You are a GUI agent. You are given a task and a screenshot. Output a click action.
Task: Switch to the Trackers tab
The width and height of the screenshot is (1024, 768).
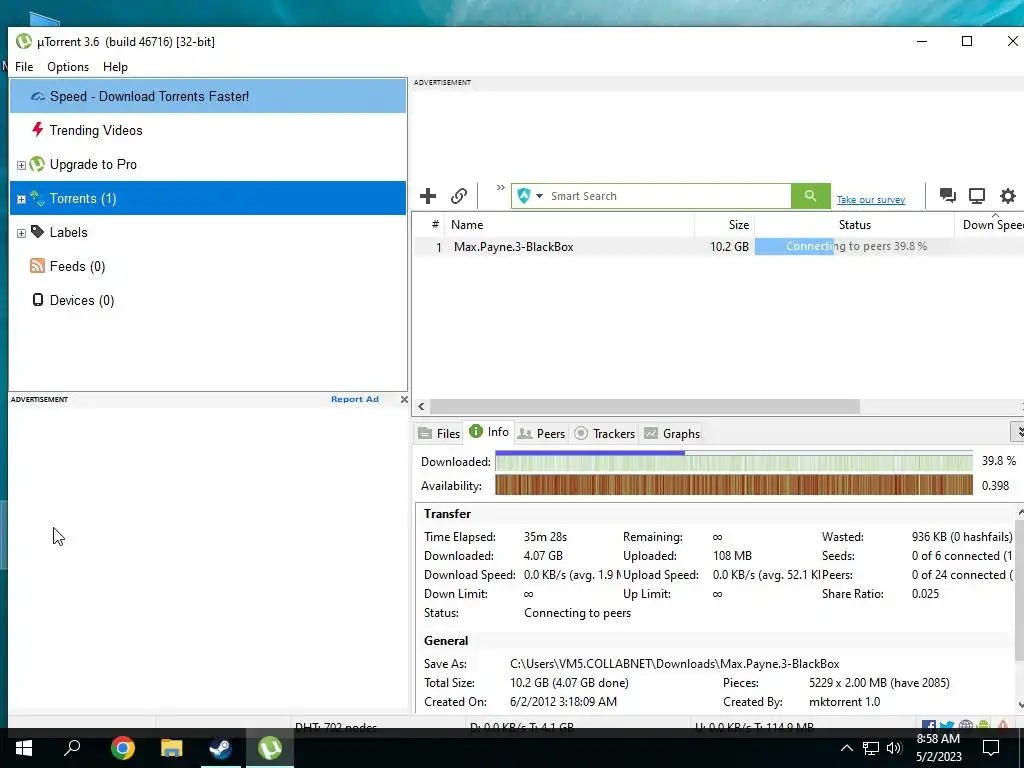[x=605, y=434]
